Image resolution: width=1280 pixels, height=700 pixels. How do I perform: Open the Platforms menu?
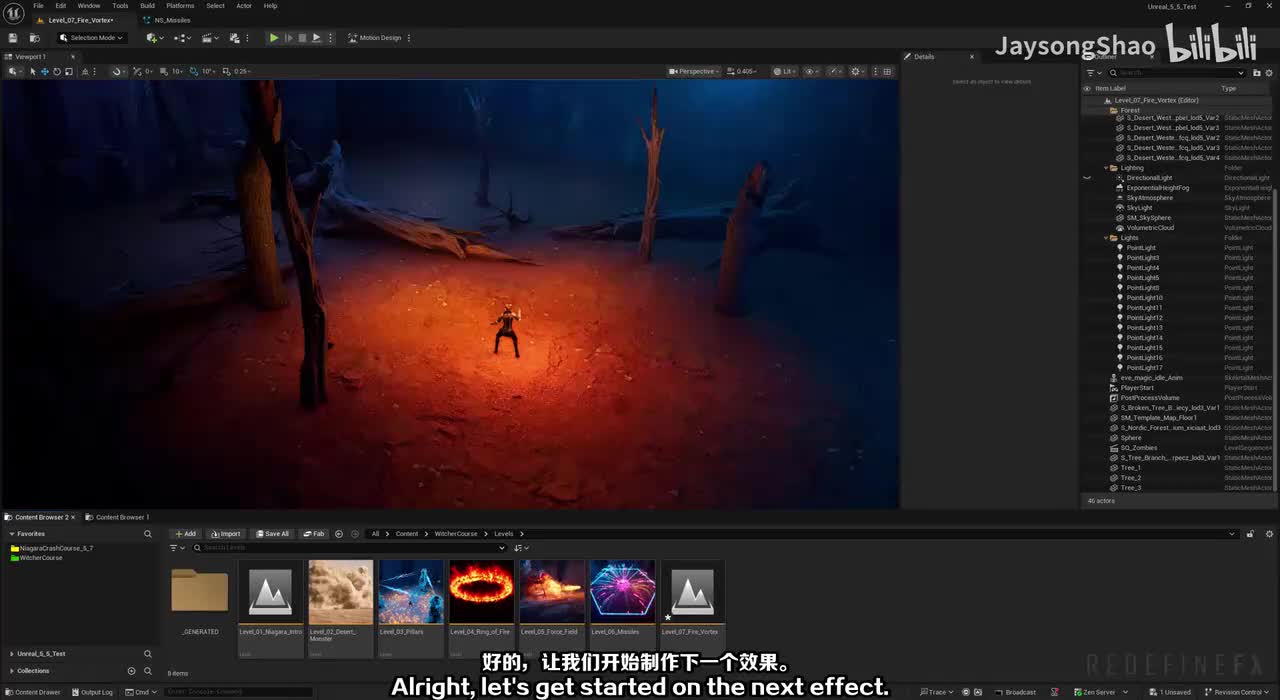(x=180, y=6)
